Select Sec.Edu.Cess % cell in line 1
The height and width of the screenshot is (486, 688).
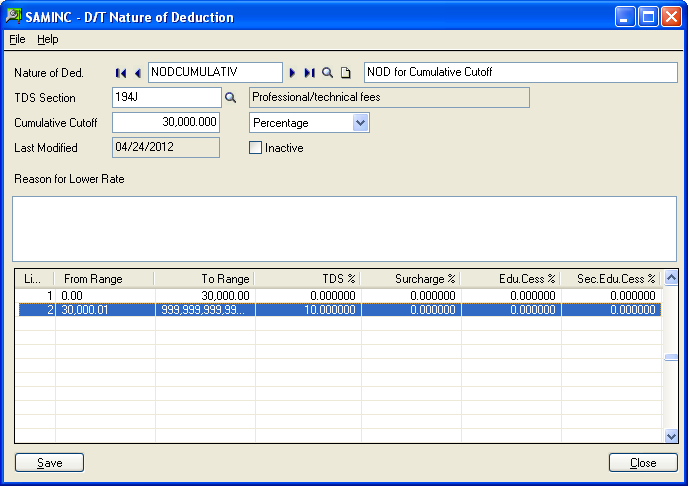click(x=612, y=296)
